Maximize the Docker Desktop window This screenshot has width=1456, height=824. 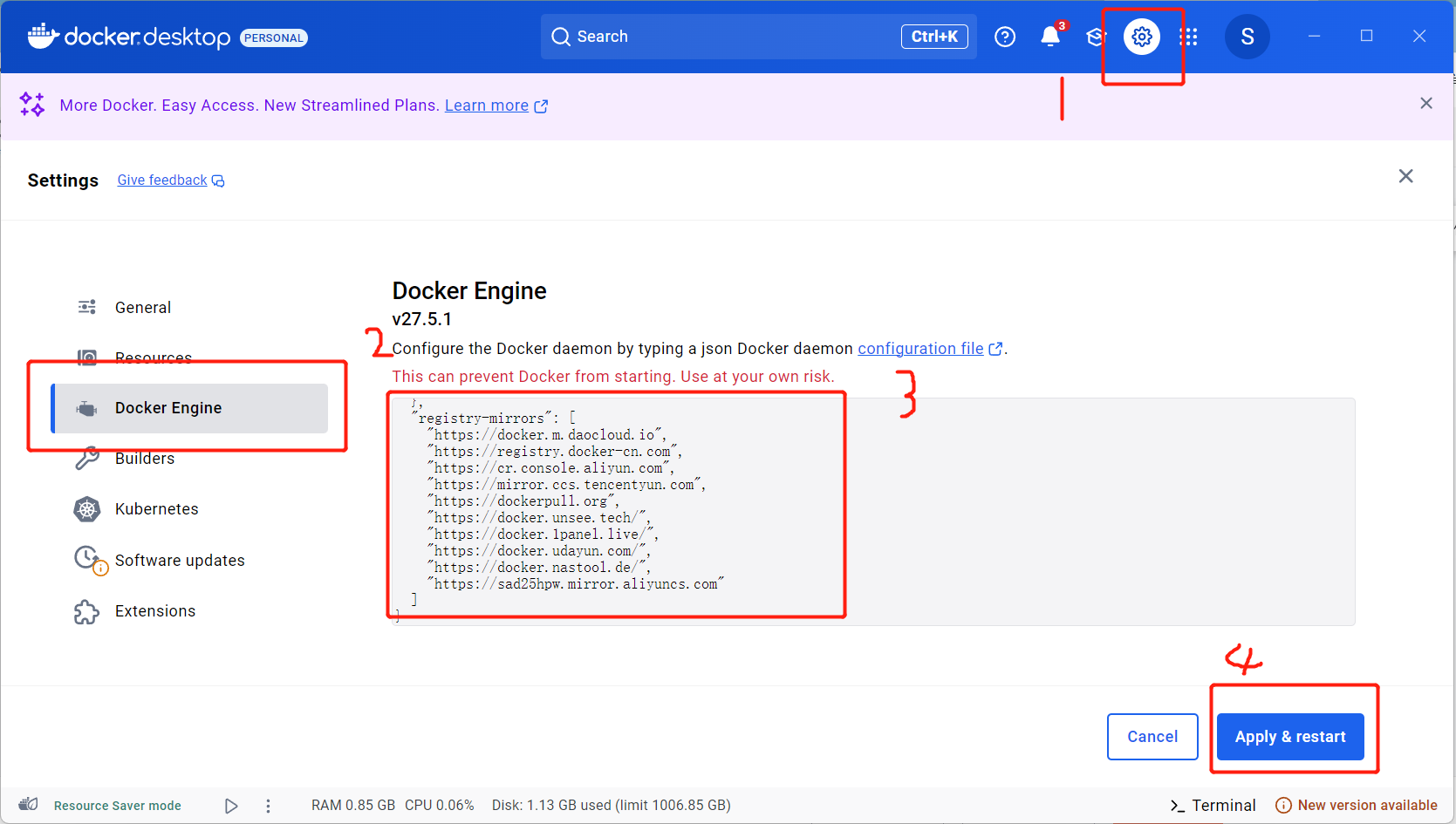(x=1367, y=36)
